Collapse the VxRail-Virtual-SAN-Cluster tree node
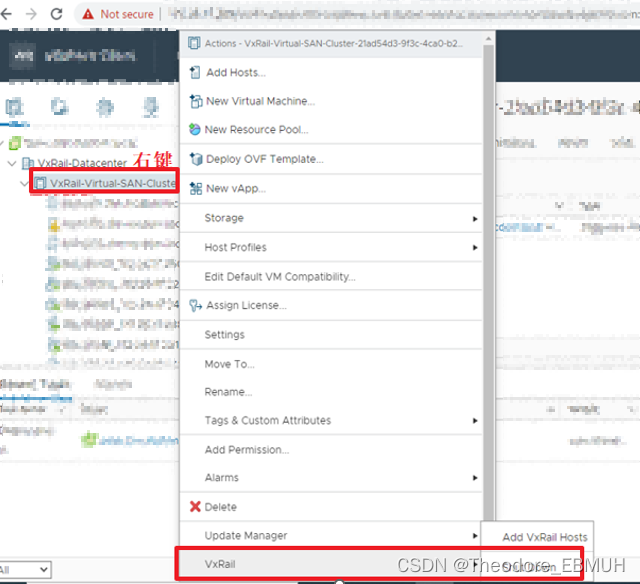 click(x=24, y=183)
